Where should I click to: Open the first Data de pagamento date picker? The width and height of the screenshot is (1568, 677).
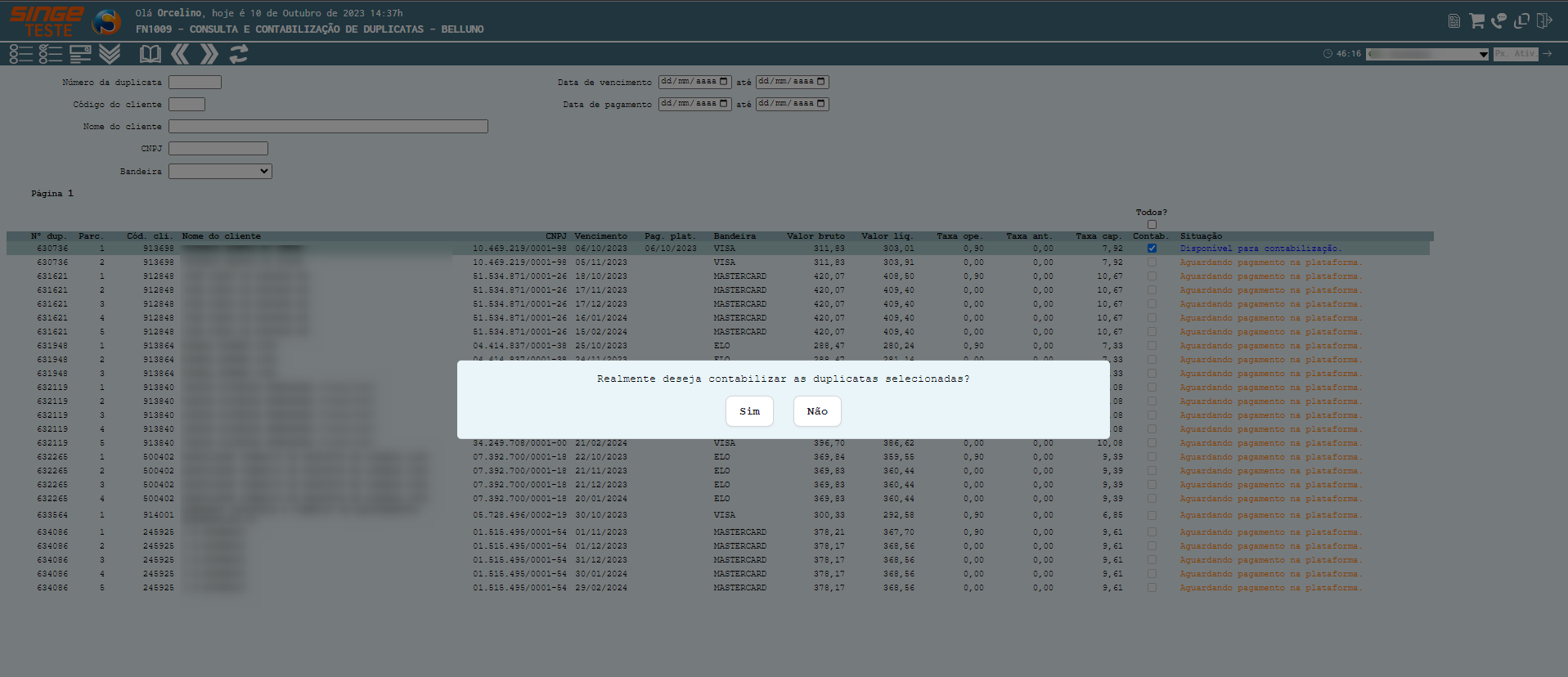pos(724,104)
